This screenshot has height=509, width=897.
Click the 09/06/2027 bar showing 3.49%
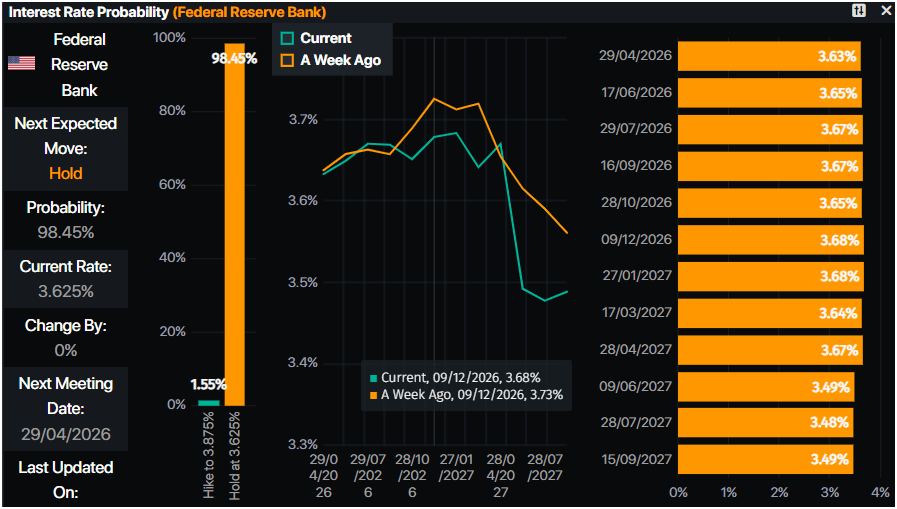[x=766, y=387]
